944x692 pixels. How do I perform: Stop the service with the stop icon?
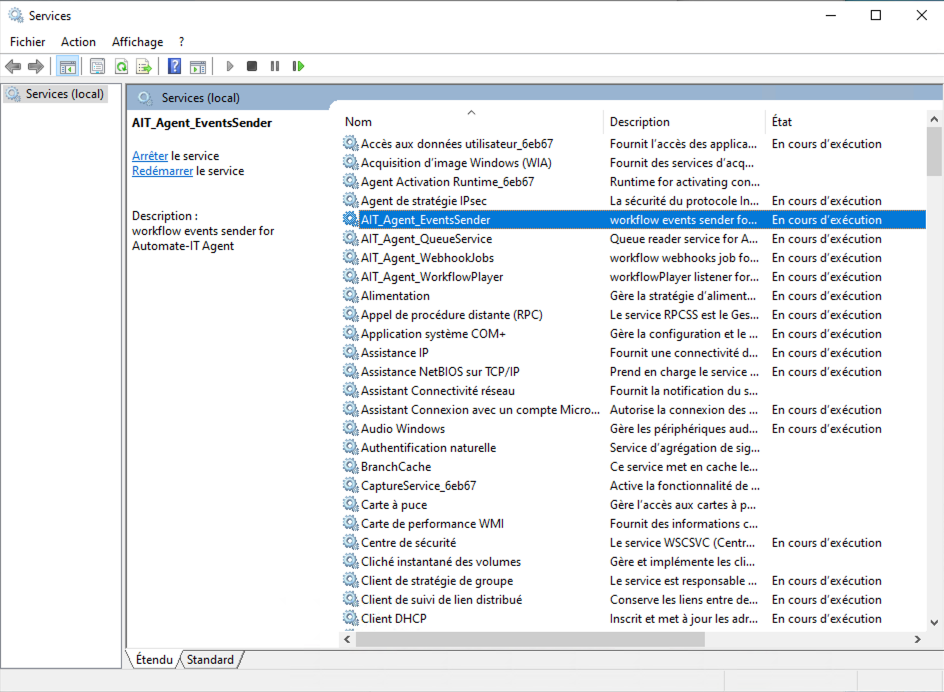click(252, 66)
